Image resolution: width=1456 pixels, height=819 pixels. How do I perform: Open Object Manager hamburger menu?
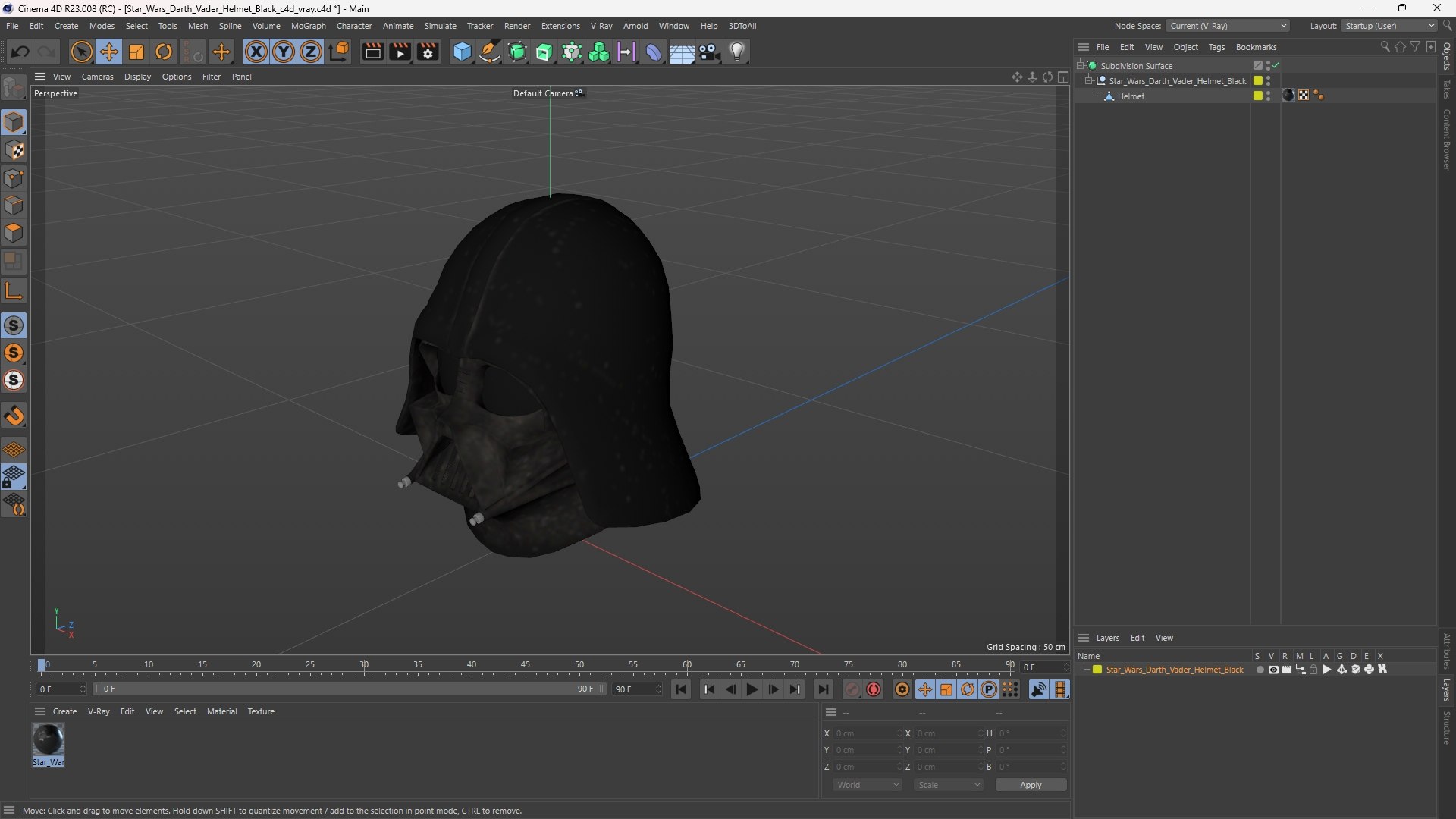coord(1084,47)
